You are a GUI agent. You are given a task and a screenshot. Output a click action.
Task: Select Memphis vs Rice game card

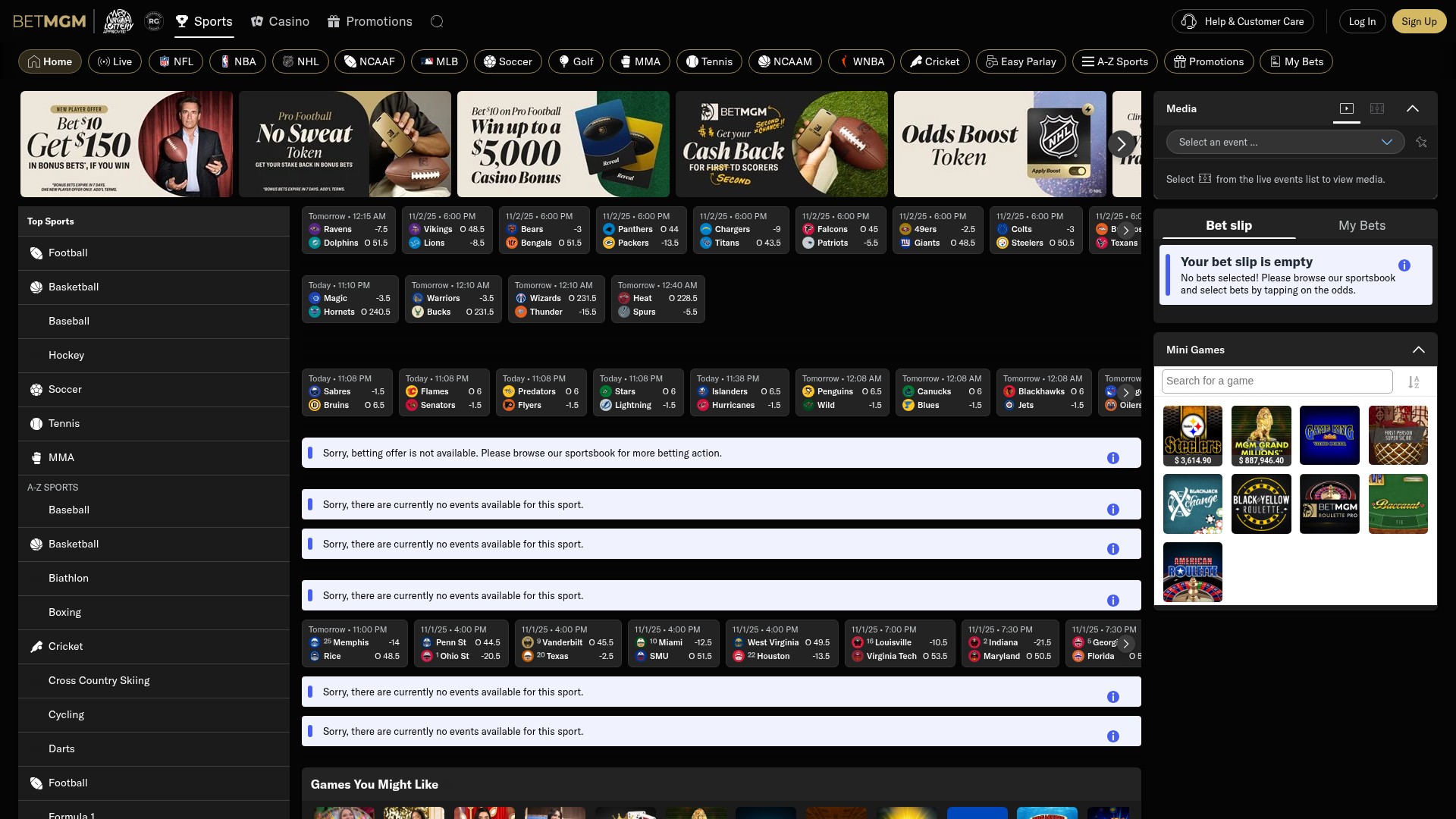pyautogui.click(x=354, y=643)
